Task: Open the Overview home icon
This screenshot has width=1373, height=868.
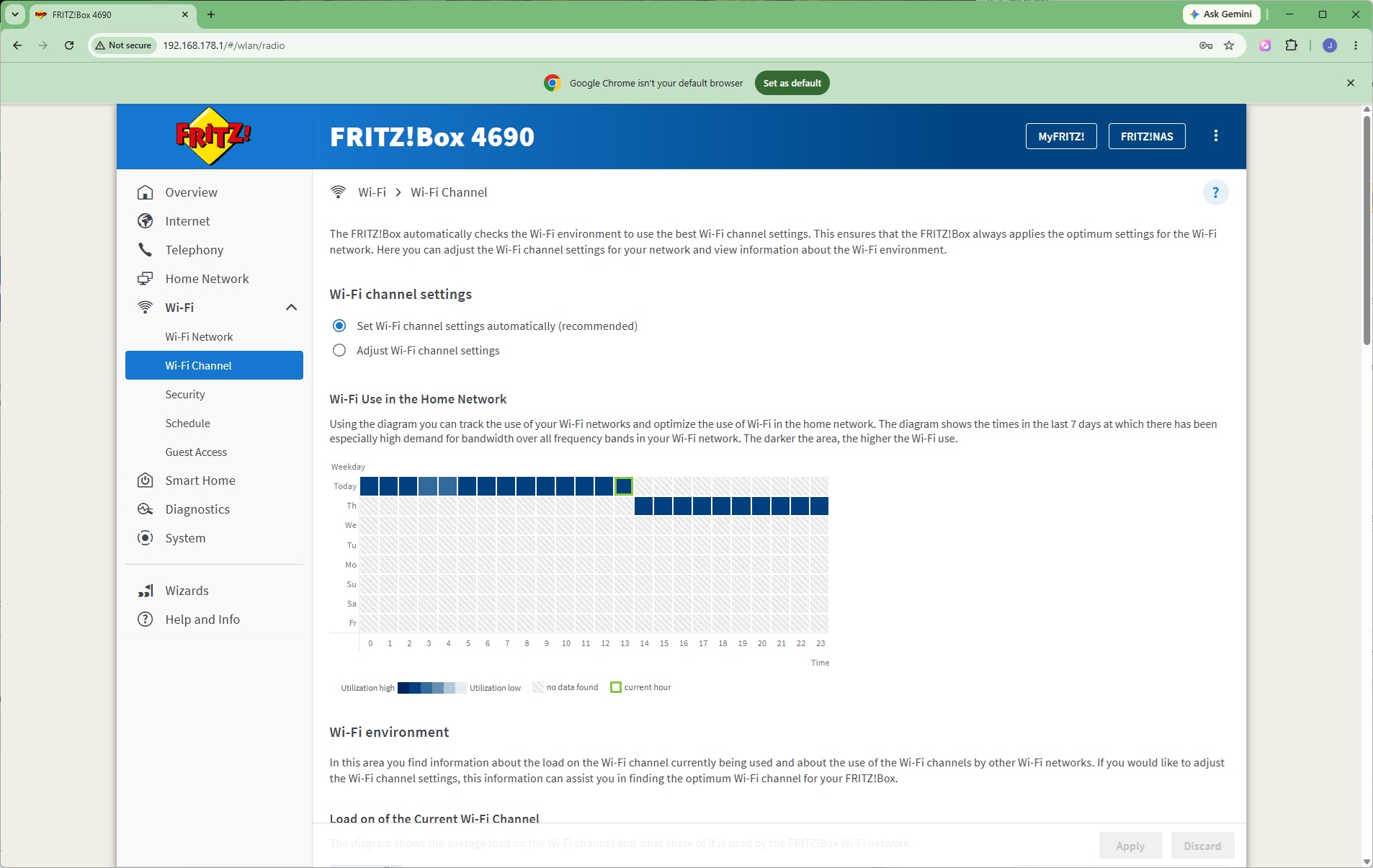Action: [x=146, y=192]
